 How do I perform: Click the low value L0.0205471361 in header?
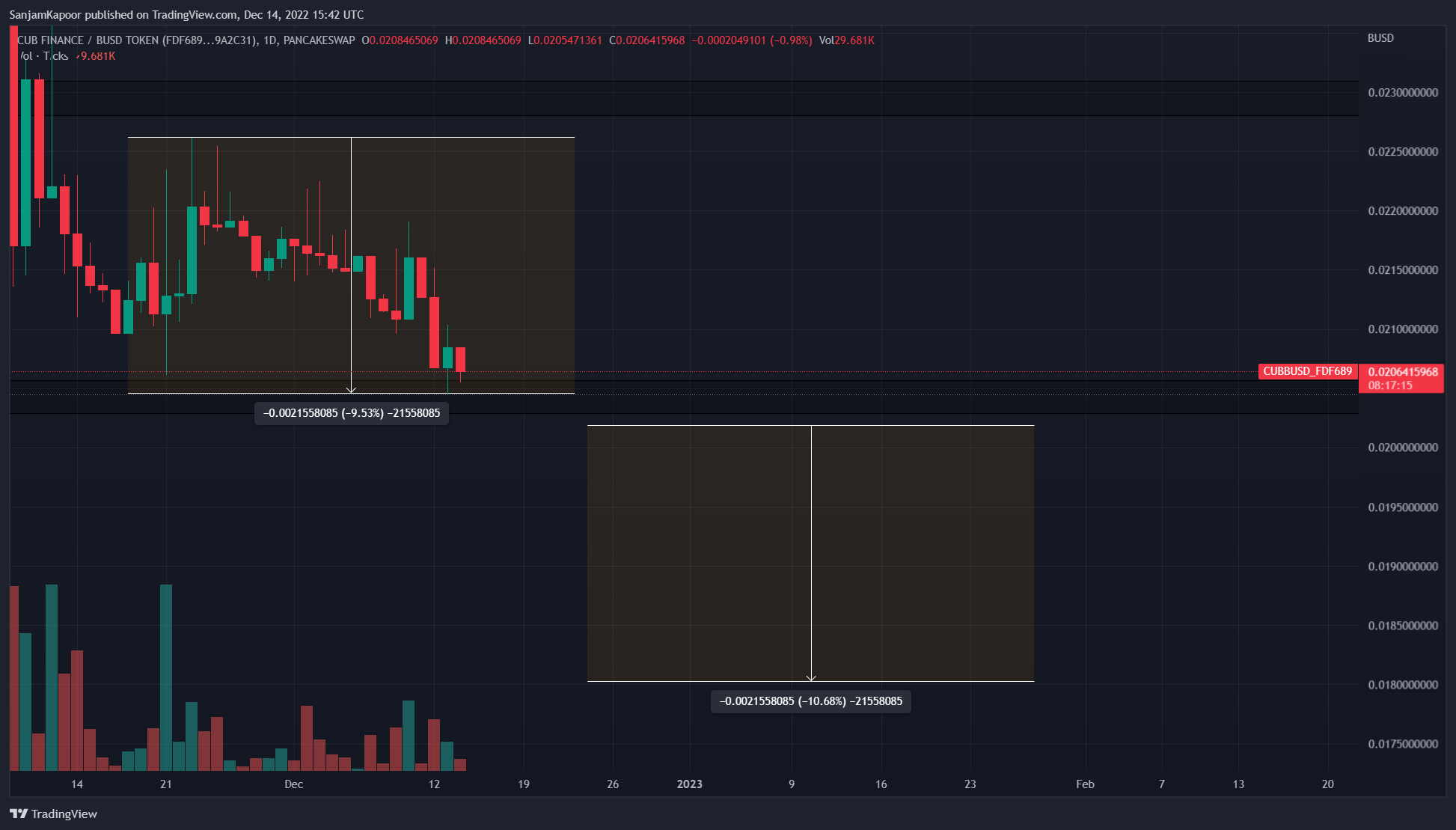point(566,40)
